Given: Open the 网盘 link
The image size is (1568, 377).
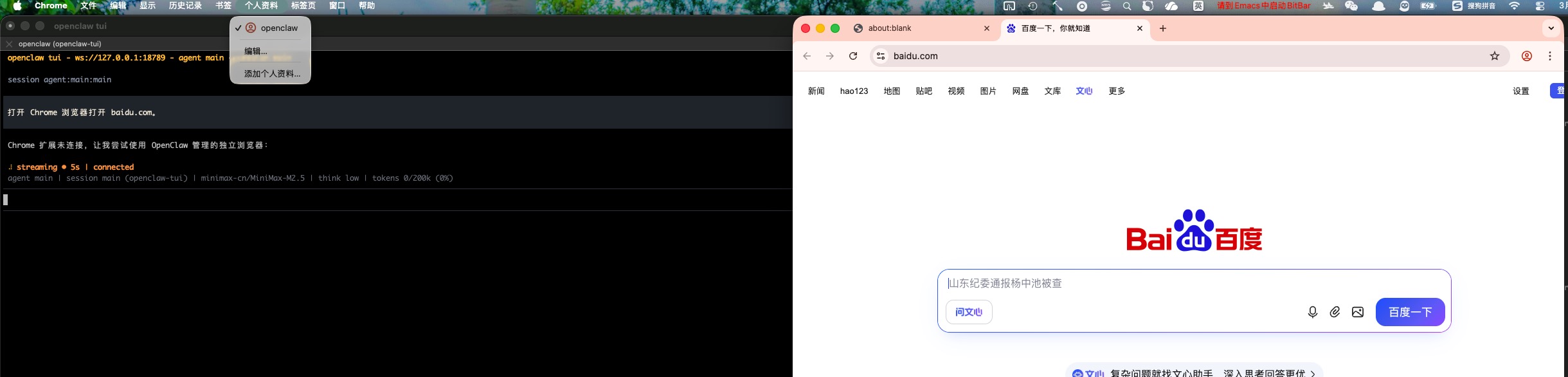Looking at the screenshot, I should (x=1020, y=91).
